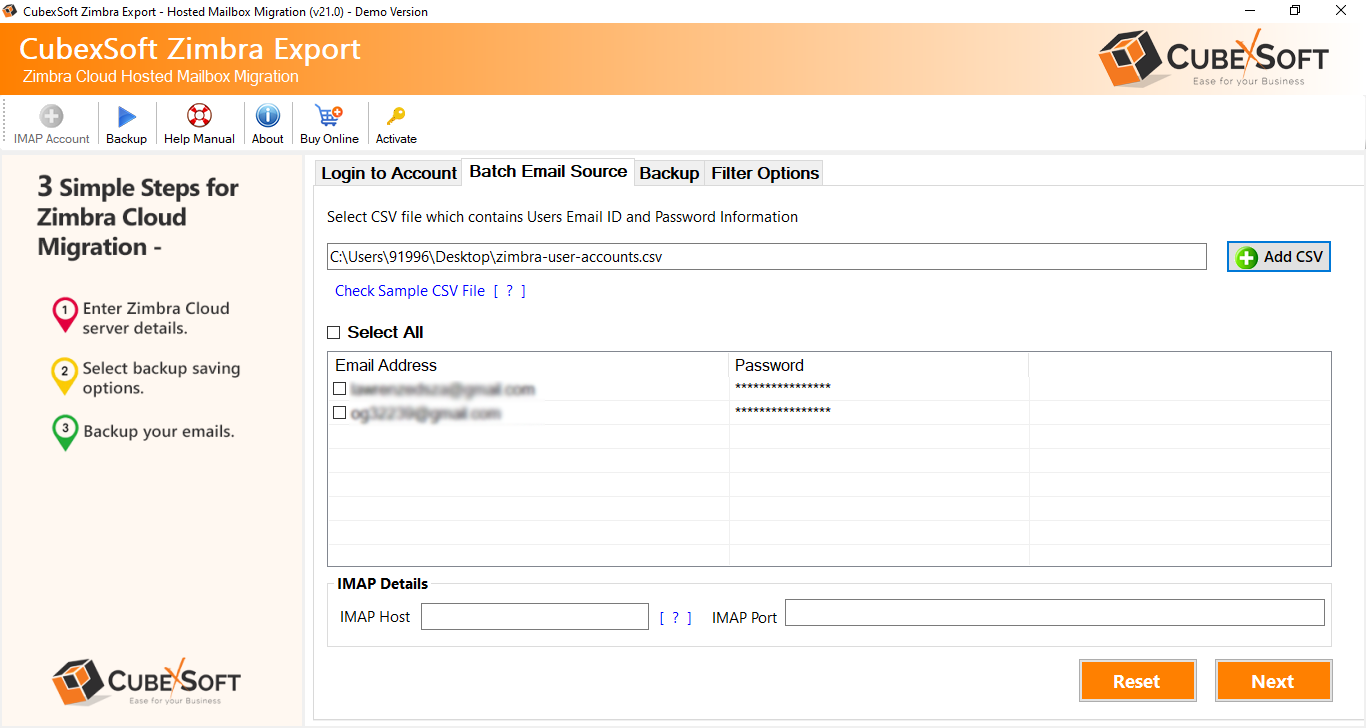
Task: Open the Filter Options tab
Action: pyautogui.click(x=765, y=173)
